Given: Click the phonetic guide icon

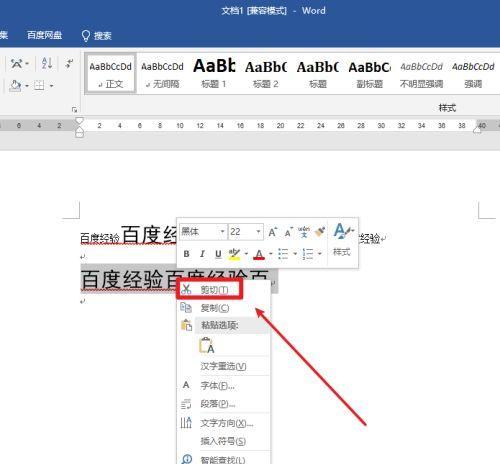Looking at the screenshot, I should coord(304,232).
